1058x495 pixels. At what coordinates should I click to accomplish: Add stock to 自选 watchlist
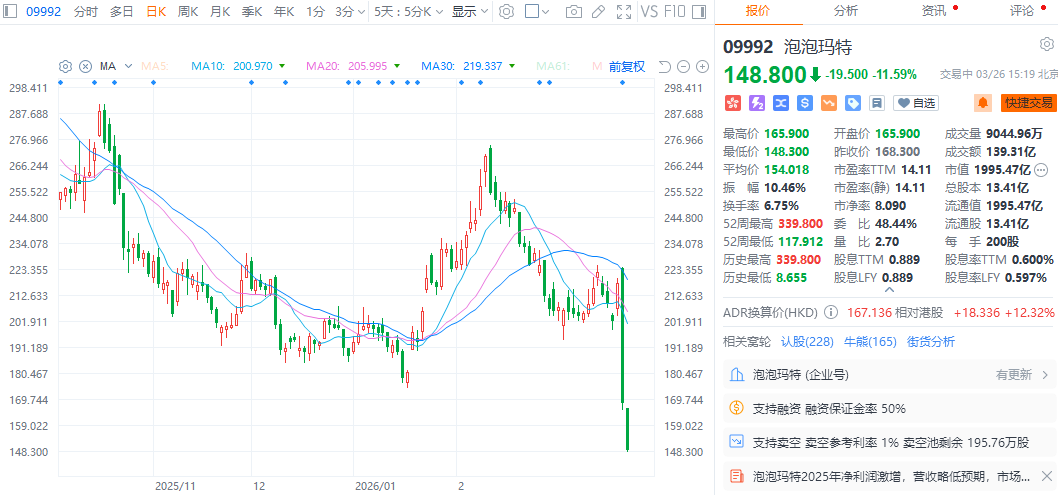tap(916, 103)
